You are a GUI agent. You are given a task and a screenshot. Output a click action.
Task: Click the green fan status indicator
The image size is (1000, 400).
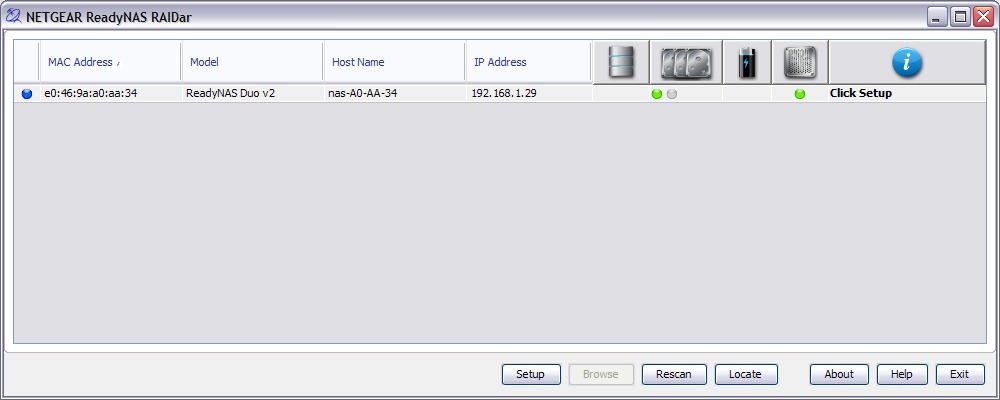pyautogui.click(x=800, y=94)
